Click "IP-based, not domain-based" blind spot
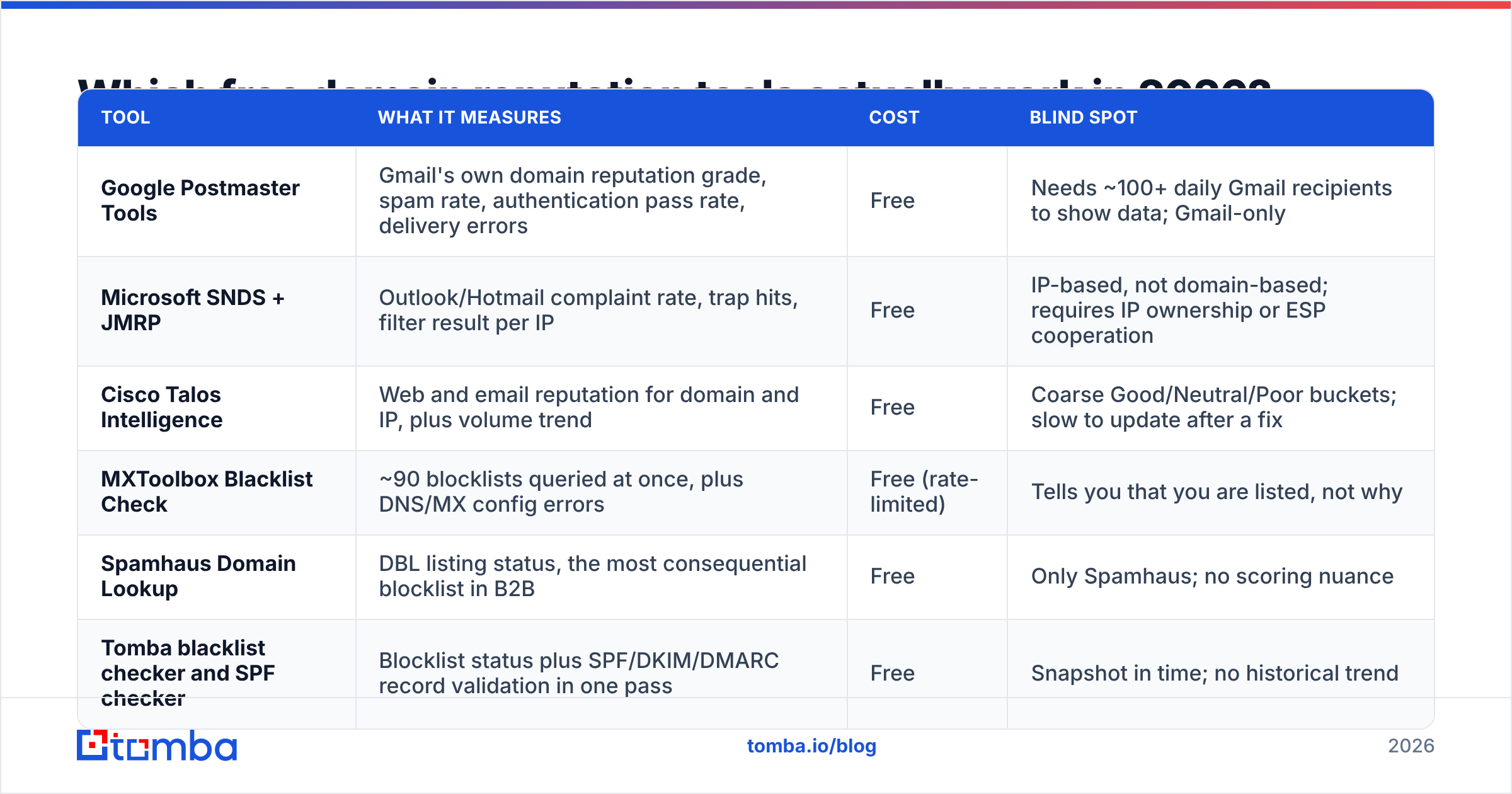Image resolution: width=1512 pixels, height=794 pixels. tap(1179, 310)
